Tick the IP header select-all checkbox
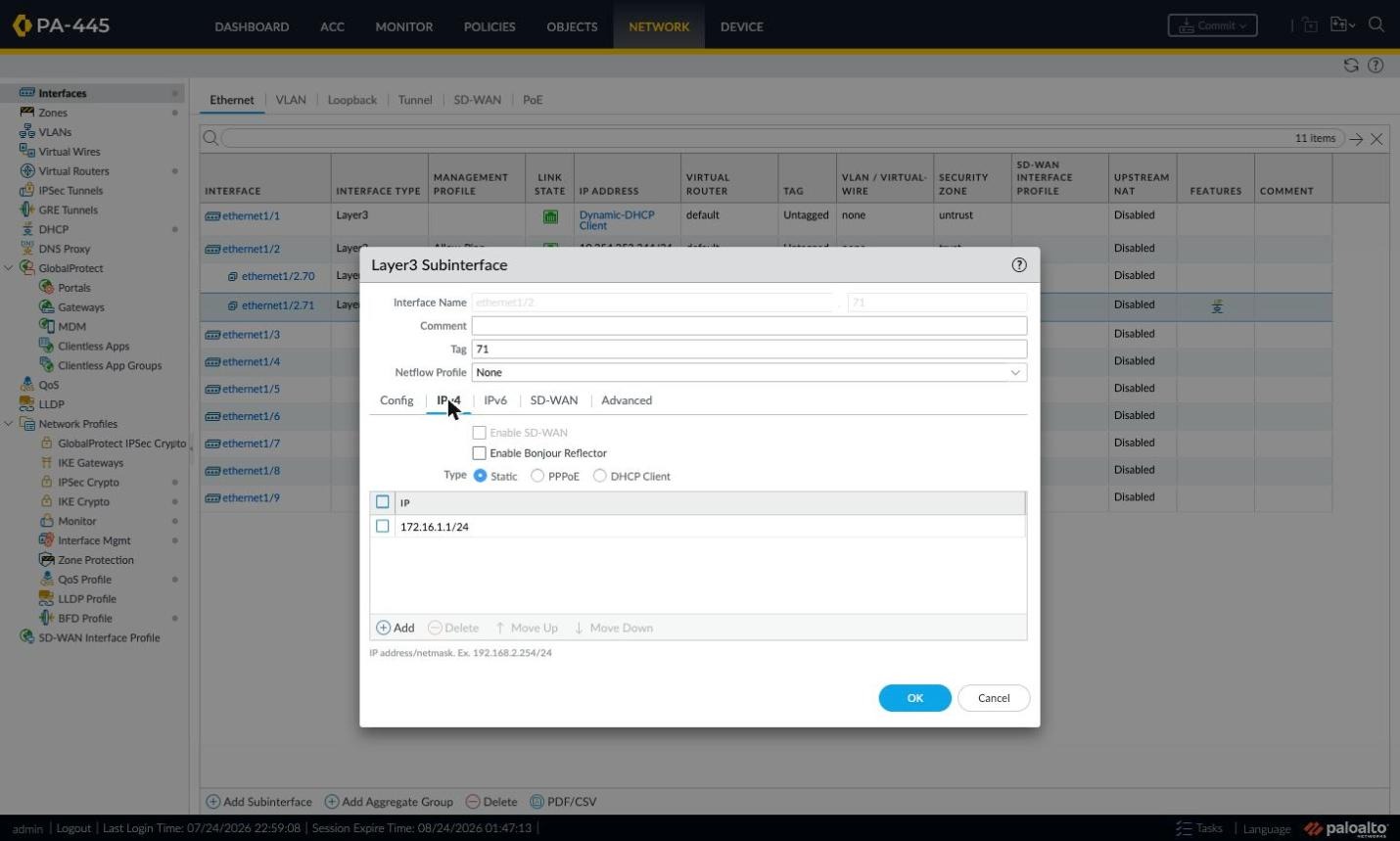 [383, 502]
